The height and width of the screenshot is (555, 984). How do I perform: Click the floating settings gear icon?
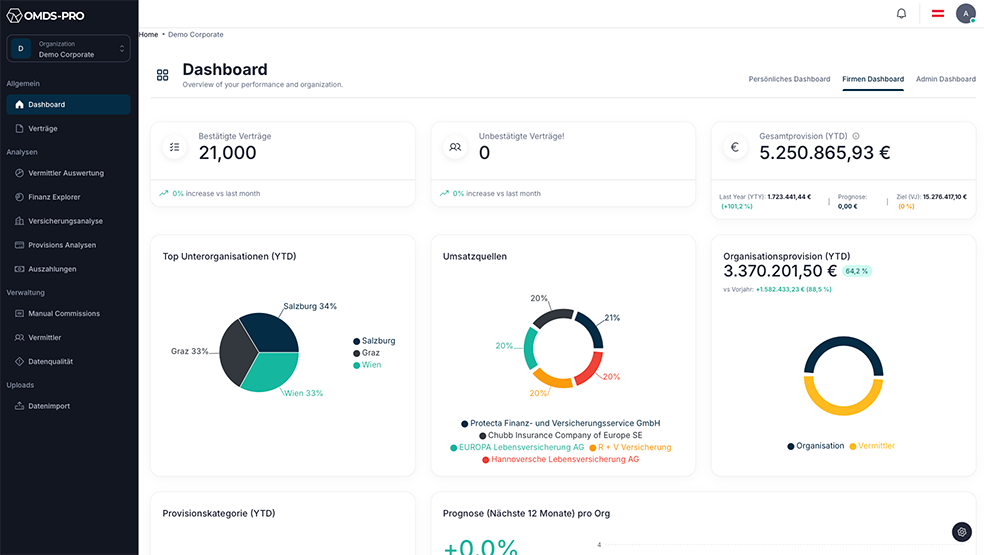[961, 532]
